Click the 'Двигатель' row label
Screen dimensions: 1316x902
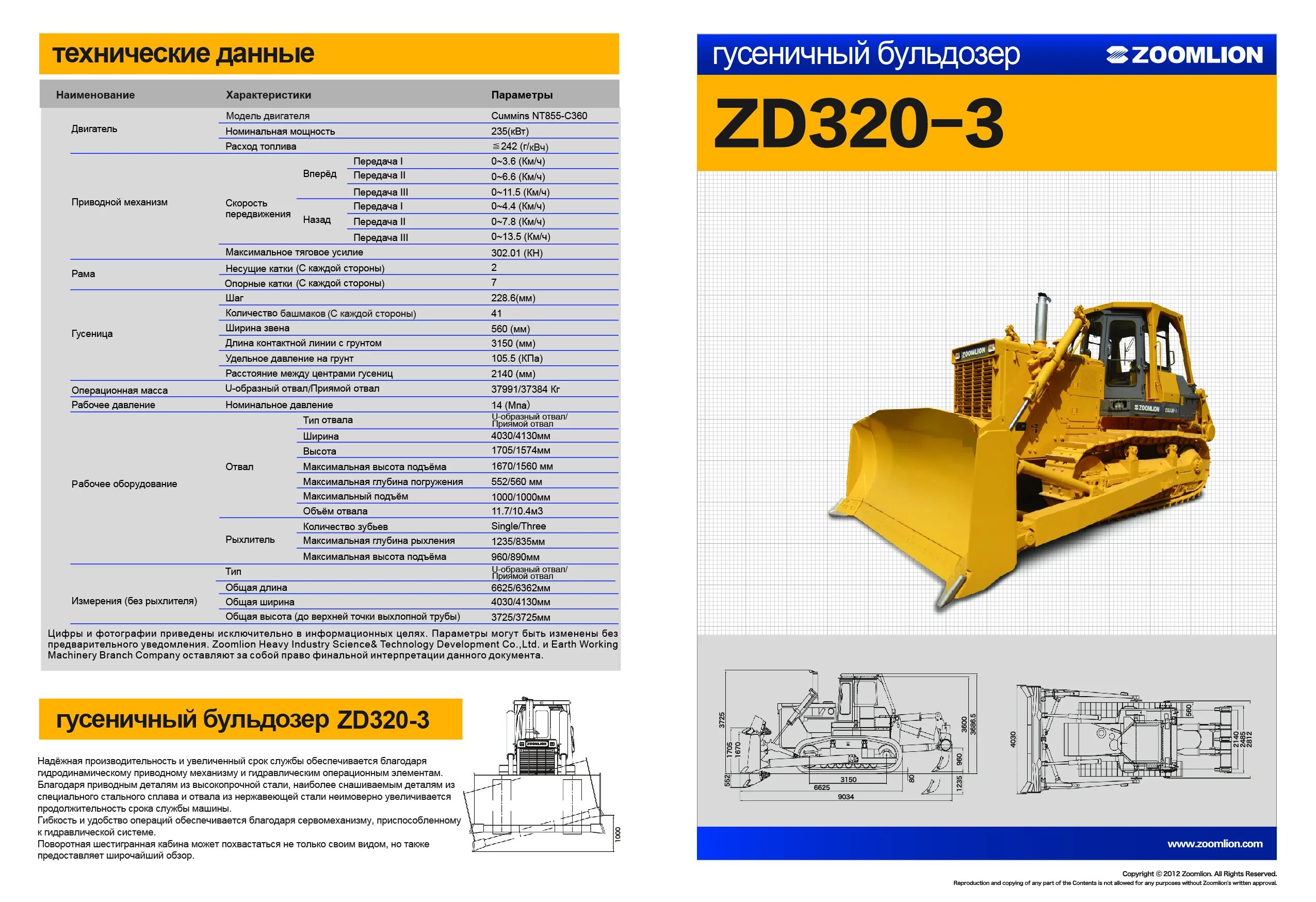pos(94,129)
